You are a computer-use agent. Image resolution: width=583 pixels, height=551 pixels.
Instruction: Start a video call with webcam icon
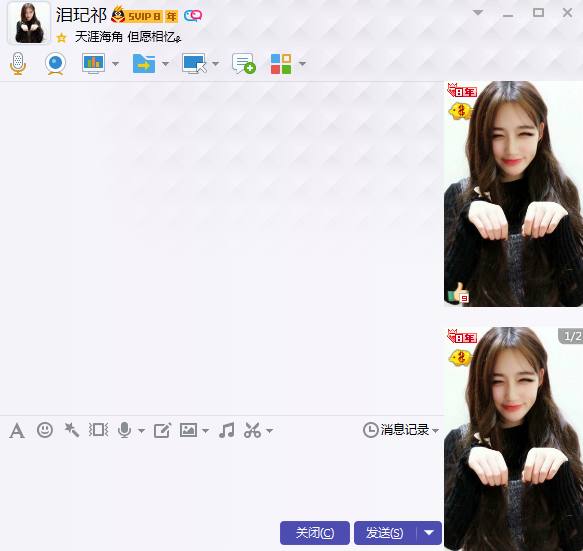click(x=55, y=64)
